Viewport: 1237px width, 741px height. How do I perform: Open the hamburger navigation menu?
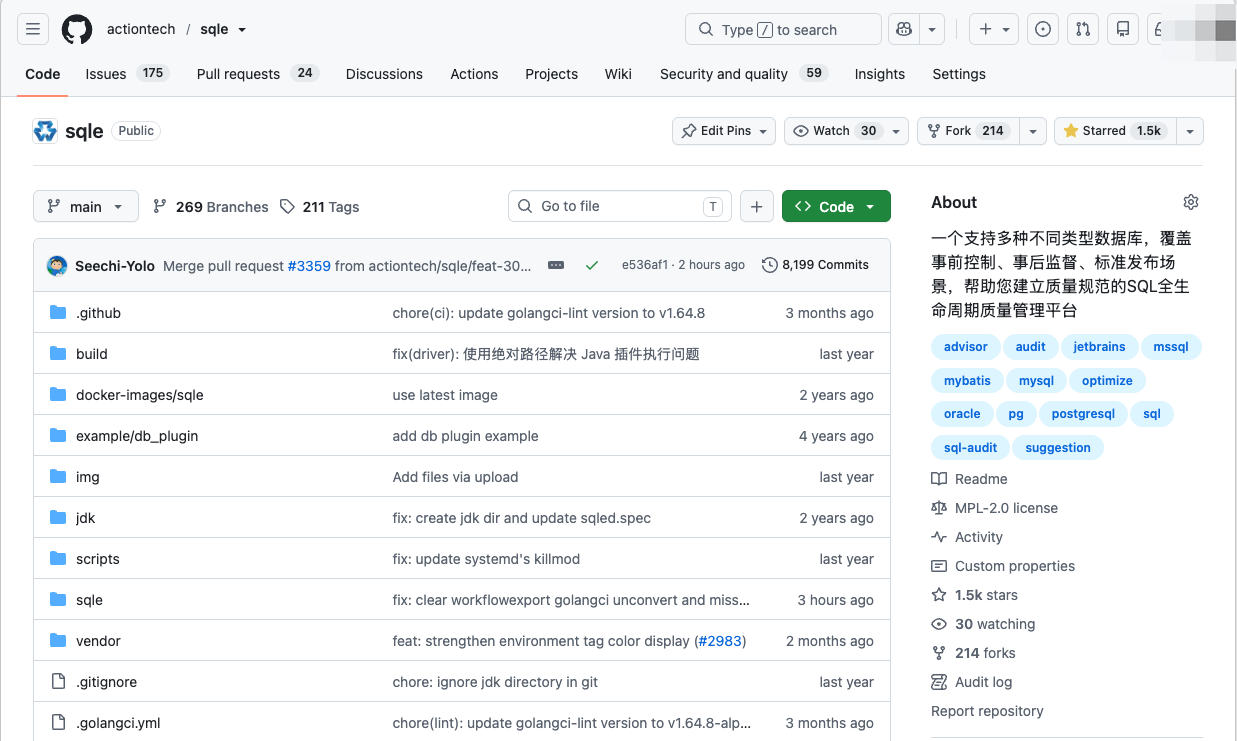click(x=33, y=29)
